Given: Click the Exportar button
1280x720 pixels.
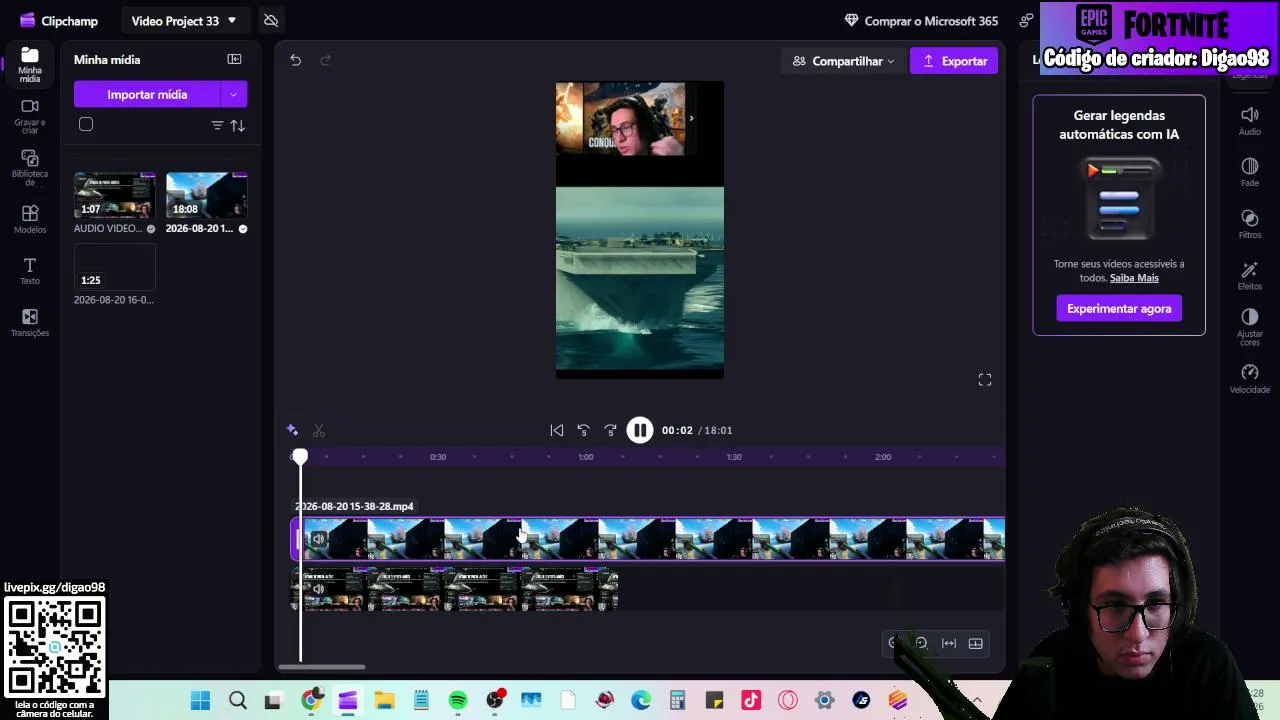Looking at the screenshot, I should tap(954, 61).
